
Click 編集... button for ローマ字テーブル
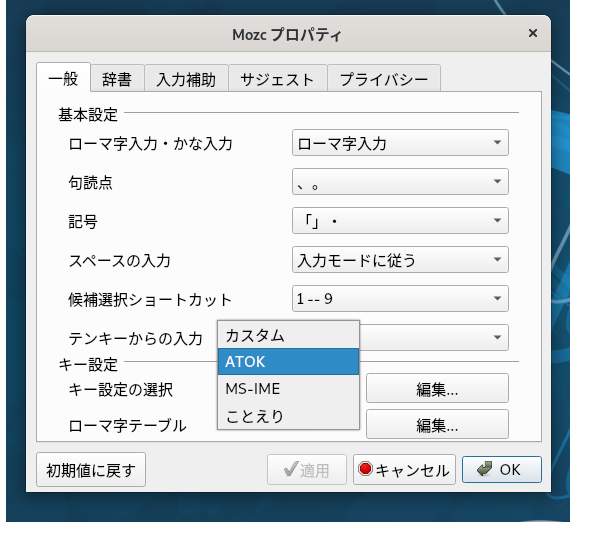[x=437, y=425]
